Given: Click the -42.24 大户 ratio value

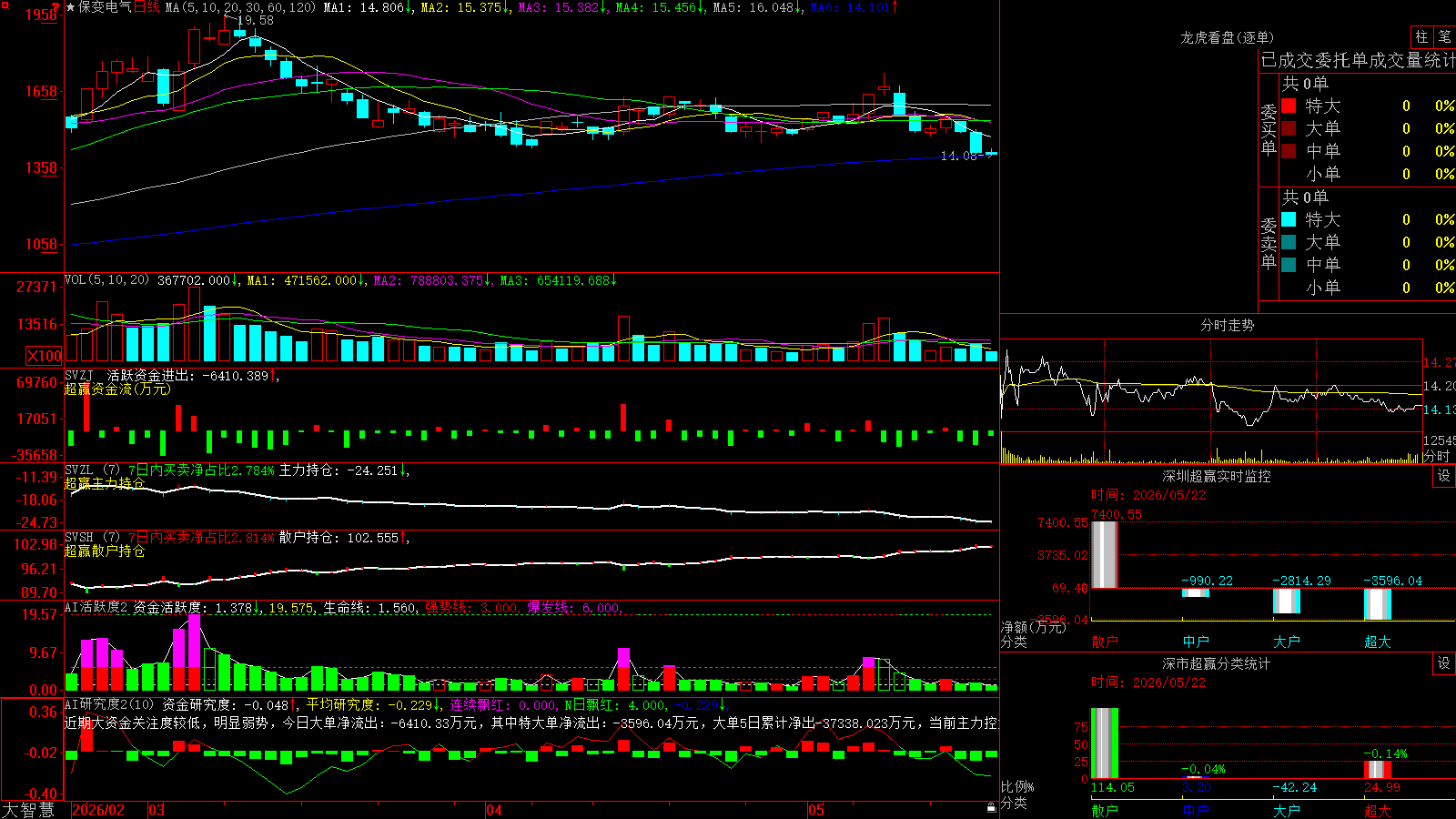Looking at the screenshot, I should (x=1294, y=787).
